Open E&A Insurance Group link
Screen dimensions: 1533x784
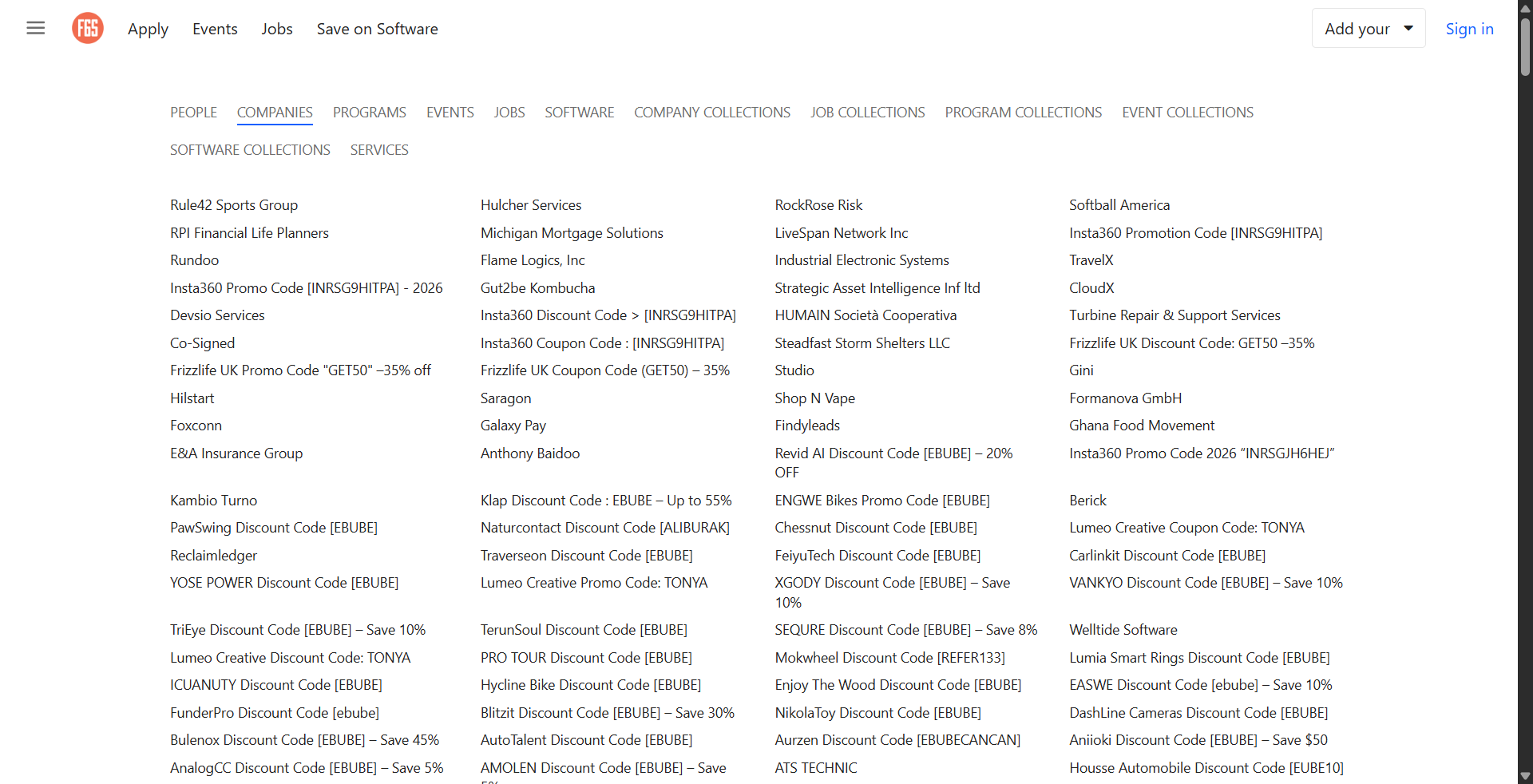pyautogui.click(x=236, y=453)
